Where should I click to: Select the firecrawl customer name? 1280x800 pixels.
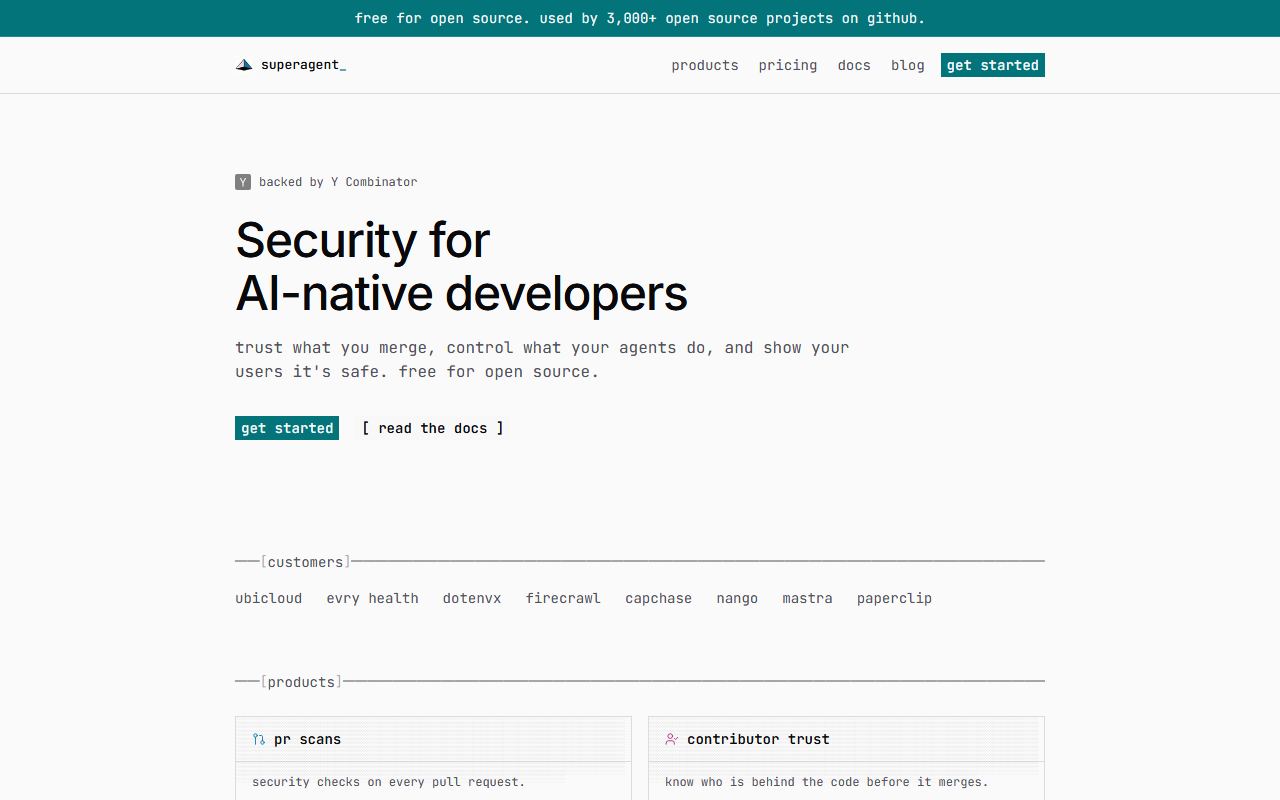pyautogui.click(x=563, y=598)
